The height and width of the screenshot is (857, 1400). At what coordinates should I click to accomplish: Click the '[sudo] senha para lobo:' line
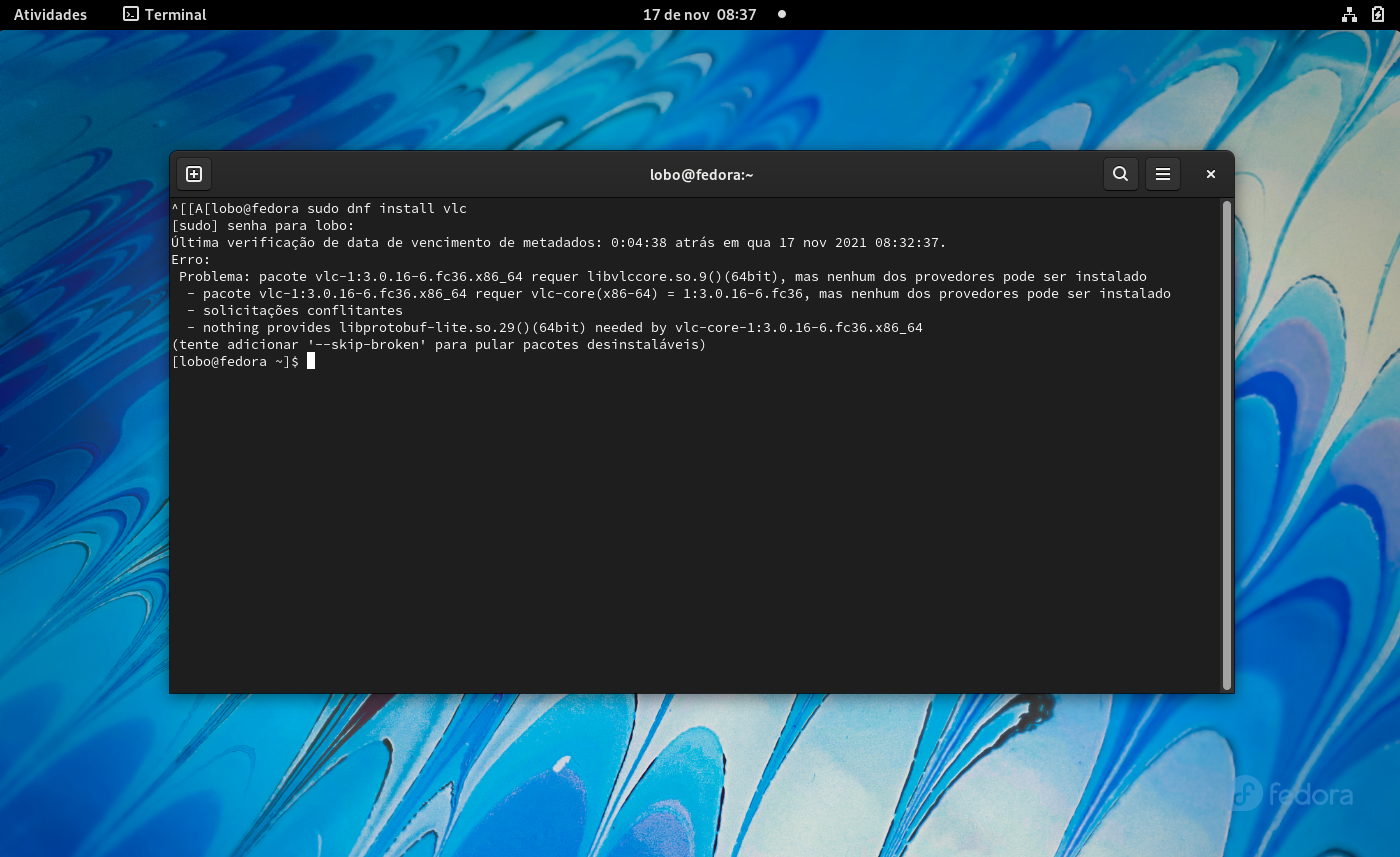(x=263, y=226)
